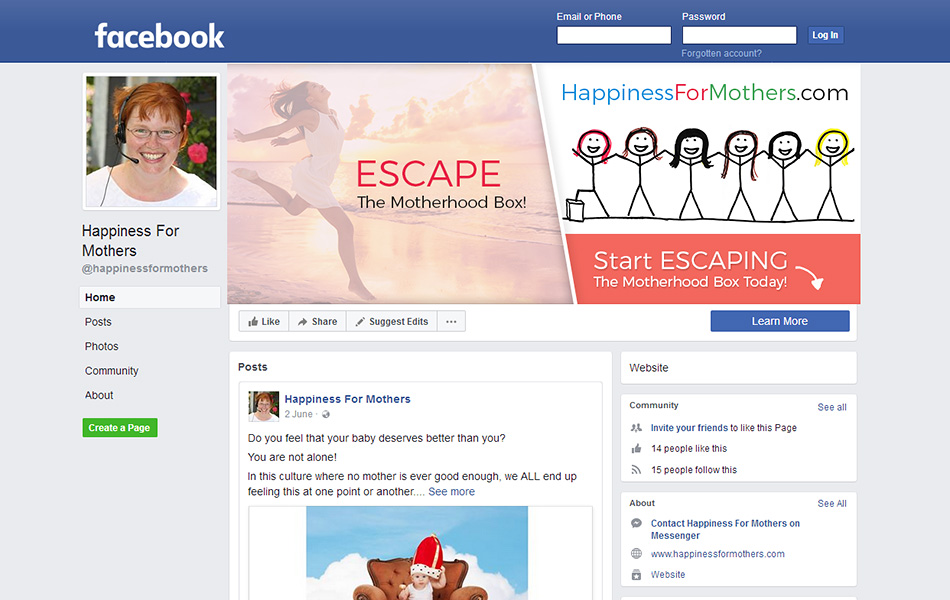Click the thumbs-up Like button
Image resolution: width=950 pixels, height=600 pixels.
(x=264, y=321)
